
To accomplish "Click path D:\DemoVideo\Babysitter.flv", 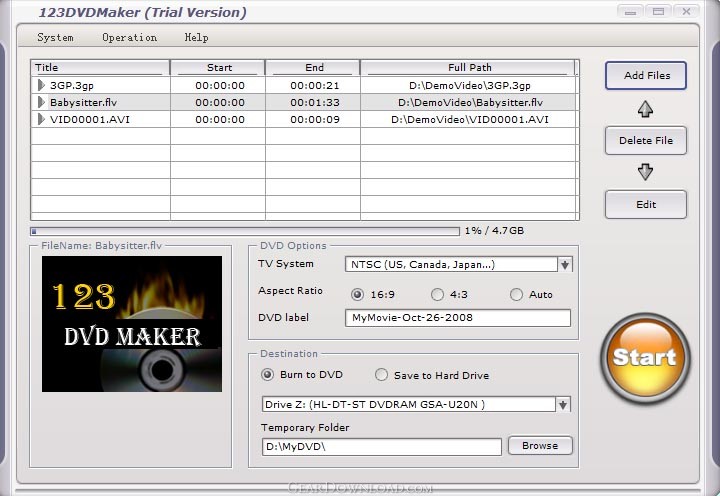I will (x=470, y=102).
